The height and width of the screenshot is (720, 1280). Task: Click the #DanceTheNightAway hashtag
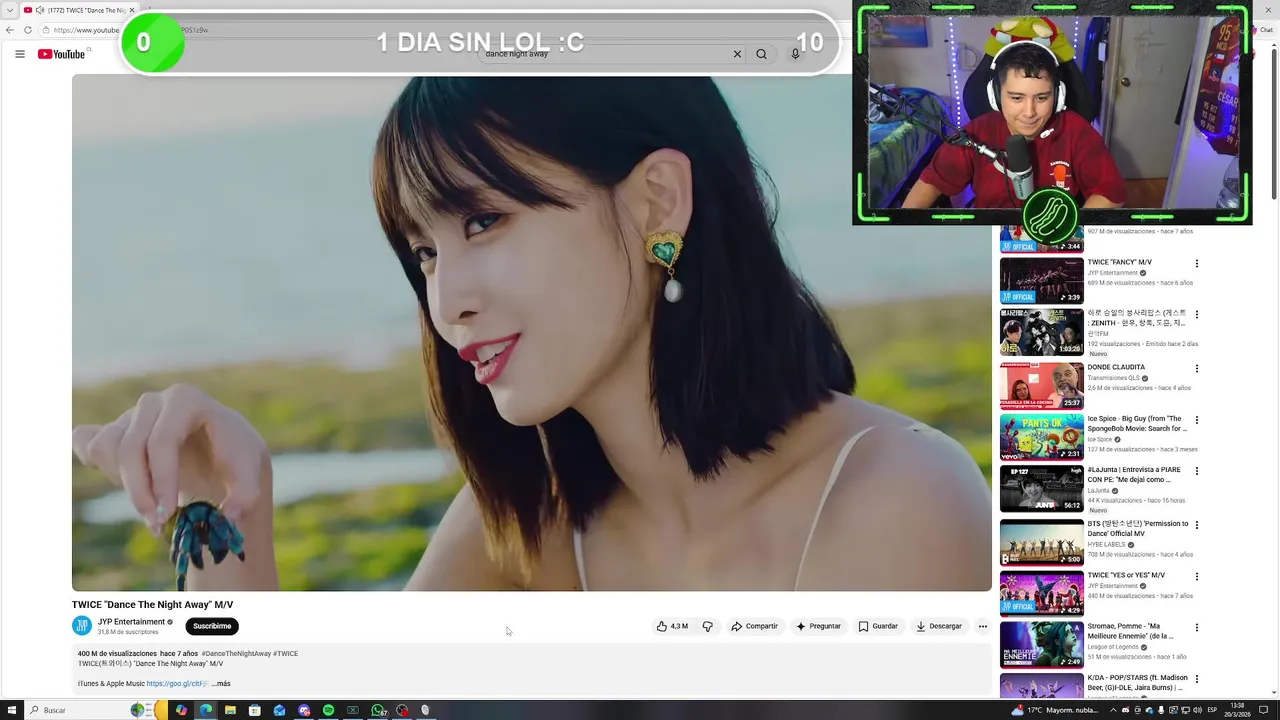tap(236, 654)
